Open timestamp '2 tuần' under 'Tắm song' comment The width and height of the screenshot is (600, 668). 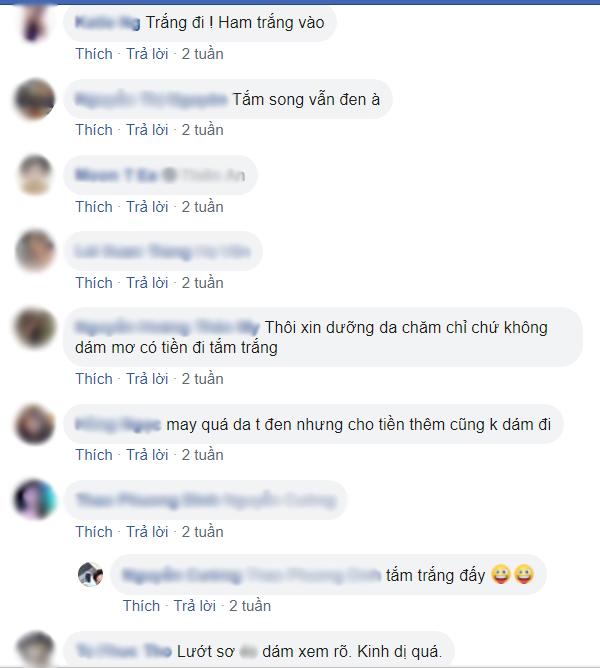tap(202, 130)
